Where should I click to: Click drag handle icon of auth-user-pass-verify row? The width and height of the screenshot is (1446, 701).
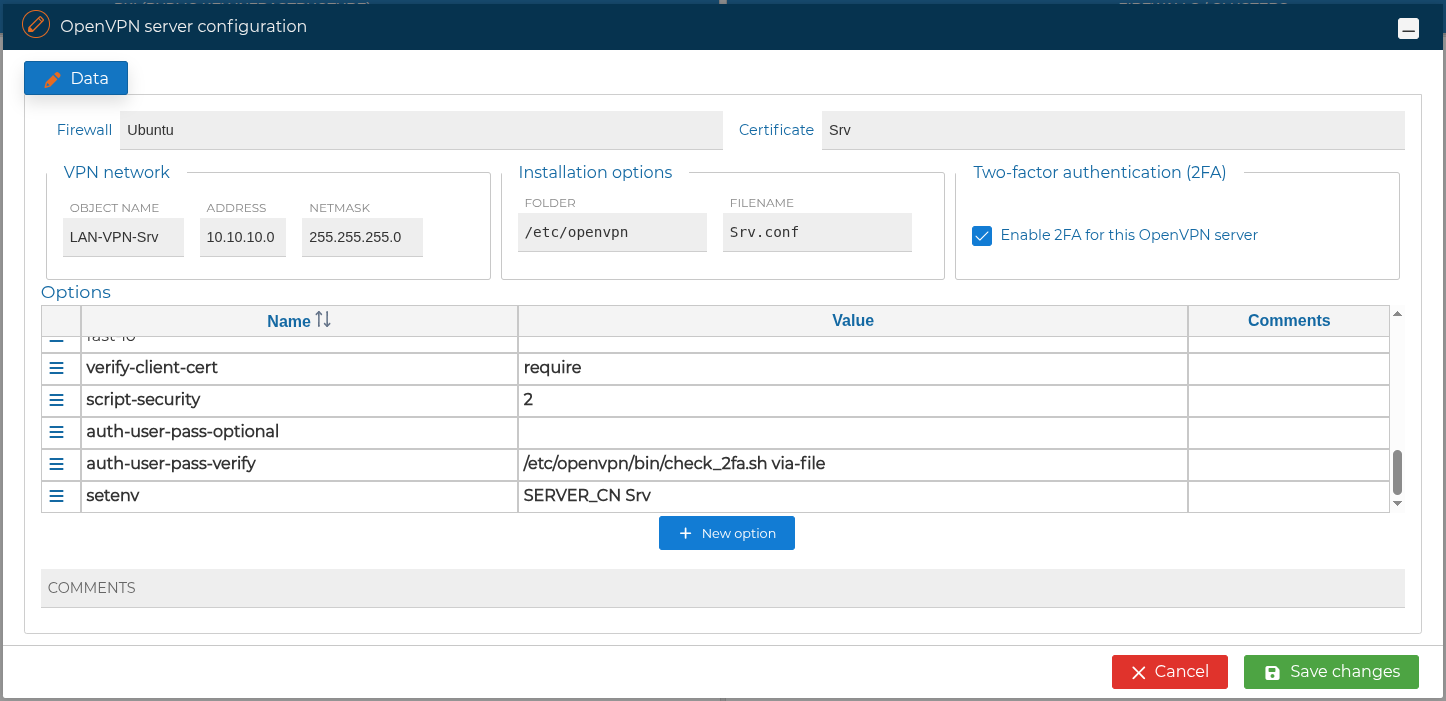pyautogui.click(x=57, y=464)
